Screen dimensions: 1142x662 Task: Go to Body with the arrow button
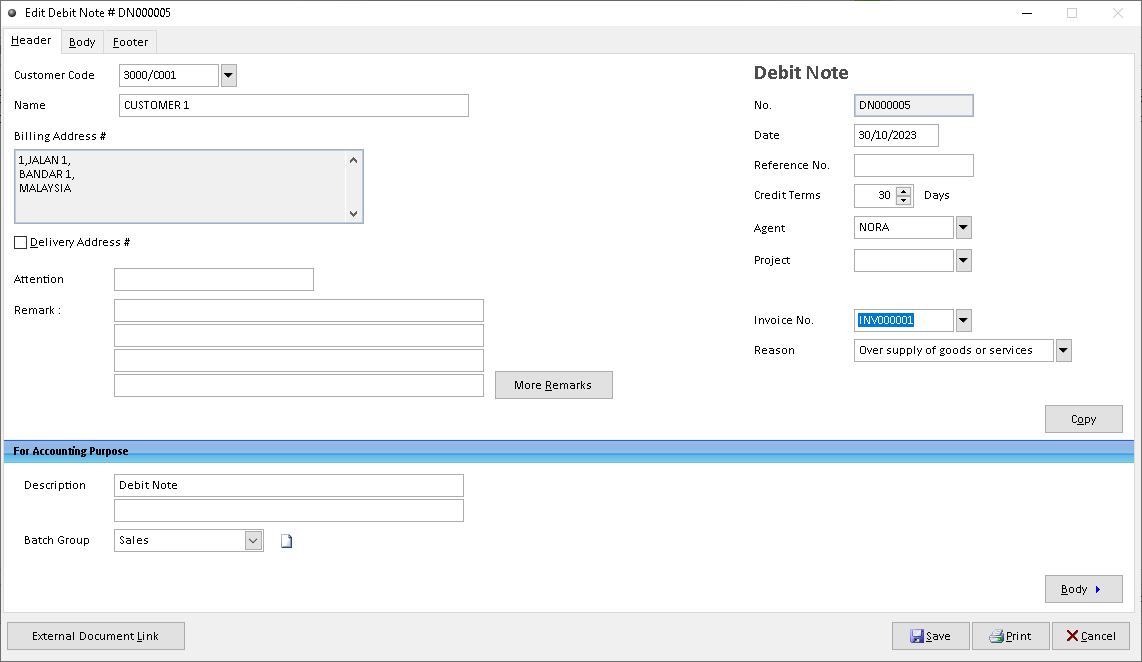[x=1084, y=589]
